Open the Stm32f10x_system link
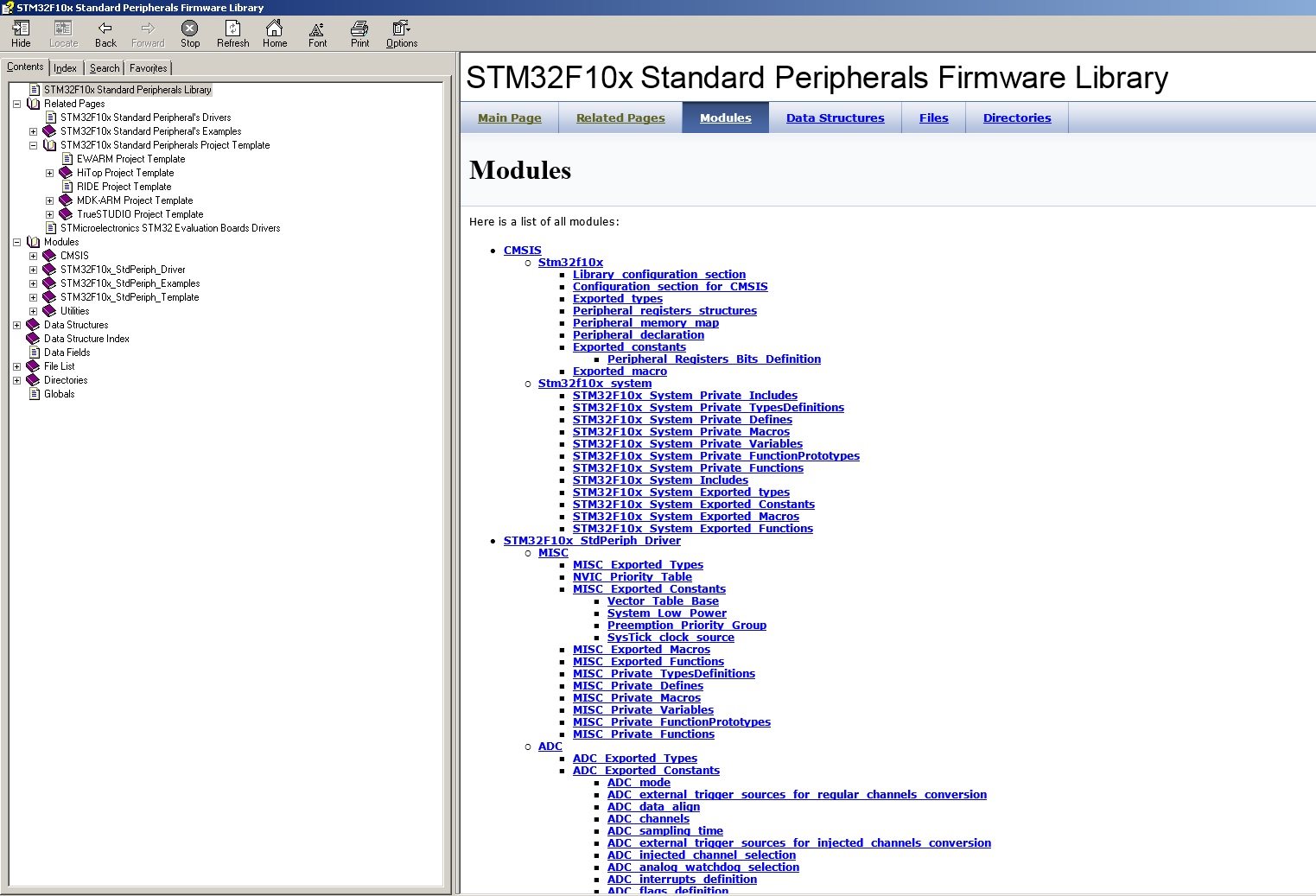Screen dimensions: 1316x896 [595, 384]
